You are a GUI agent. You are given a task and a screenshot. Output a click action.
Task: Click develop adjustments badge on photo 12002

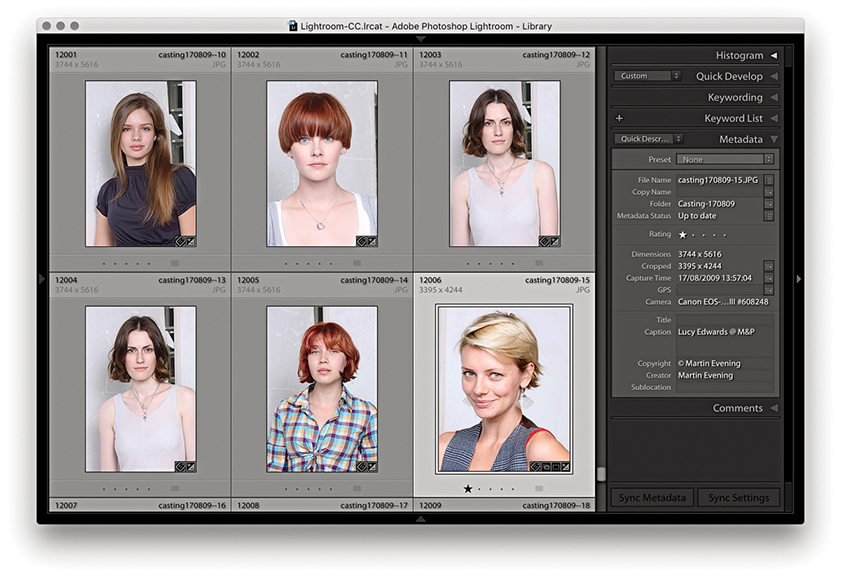pyautogui.click(x=372, y=241)
